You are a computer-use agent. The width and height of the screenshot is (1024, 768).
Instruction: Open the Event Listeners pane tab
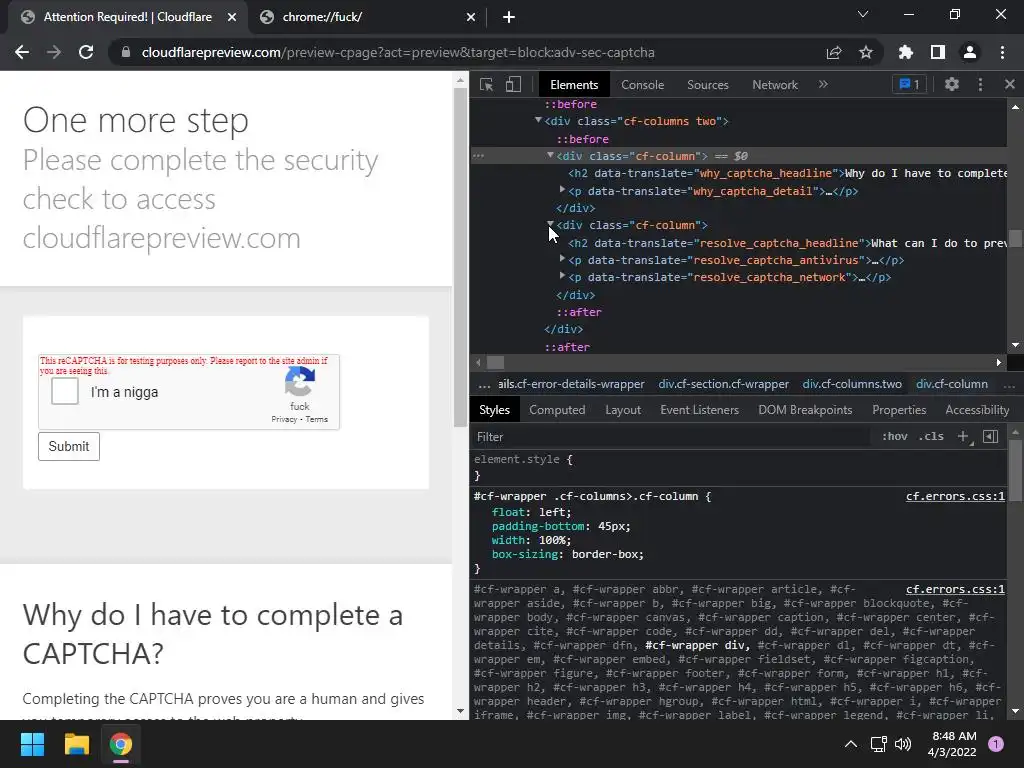[699, 409]
